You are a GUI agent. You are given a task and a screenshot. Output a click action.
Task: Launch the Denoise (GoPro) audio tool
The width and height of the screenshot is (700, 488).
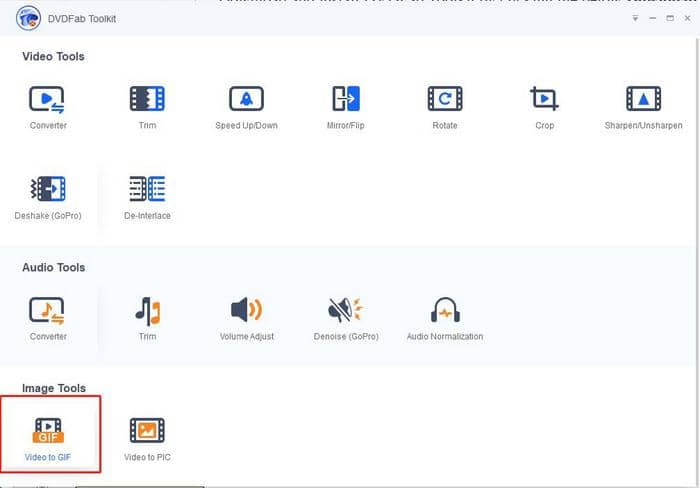pyautogui.click(x=345, y=311)
